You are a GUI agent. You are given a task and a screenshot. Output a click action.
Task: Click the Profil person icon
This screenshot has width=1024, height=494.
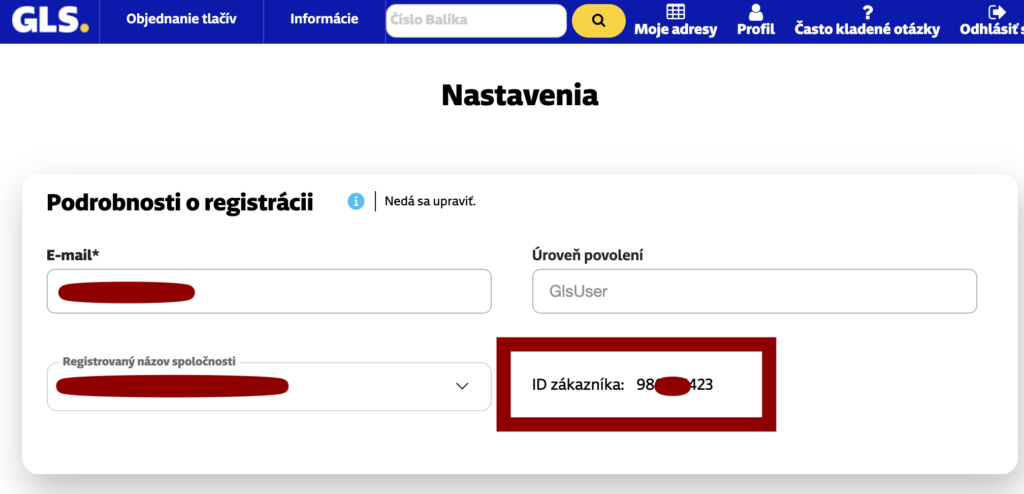pos(756,11)
